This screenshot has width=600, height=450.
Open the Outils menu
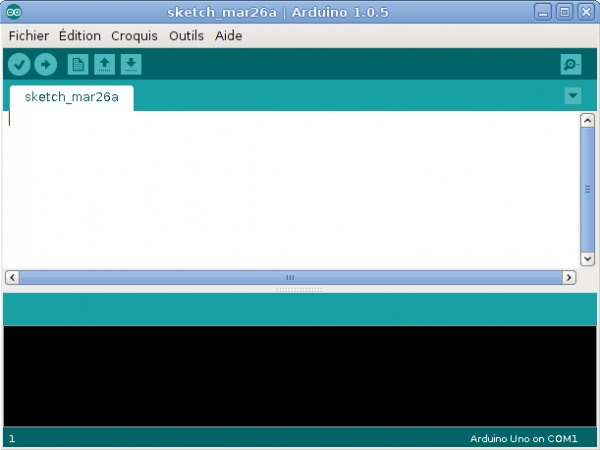[x=186, y=36]
